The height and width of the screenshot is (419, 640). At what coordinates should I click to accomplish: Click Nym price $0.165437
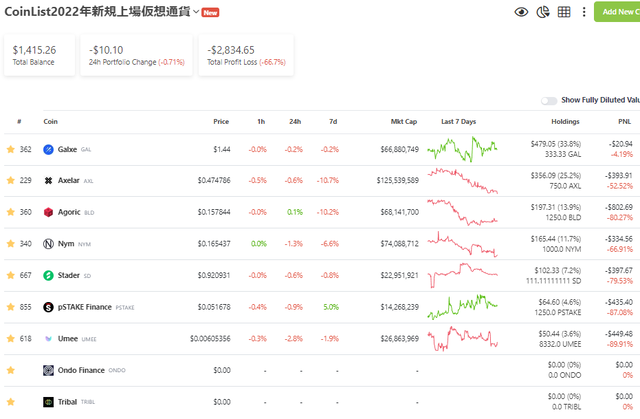pyautogui.click(x=214, y=244)
